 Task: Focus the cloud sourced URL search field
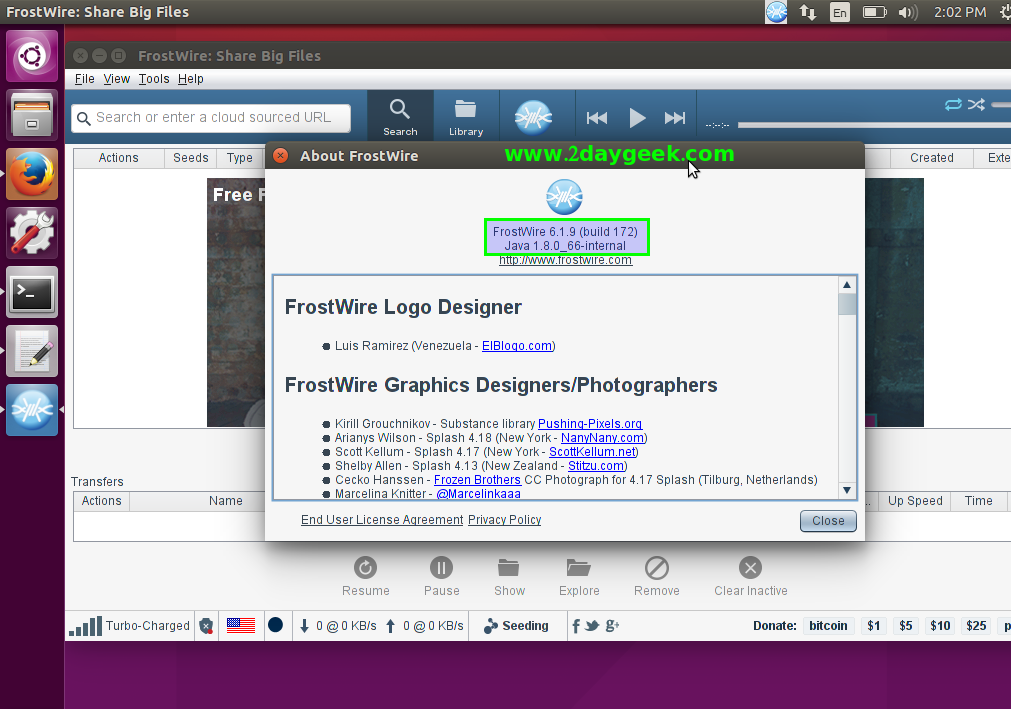pos(211,118)
